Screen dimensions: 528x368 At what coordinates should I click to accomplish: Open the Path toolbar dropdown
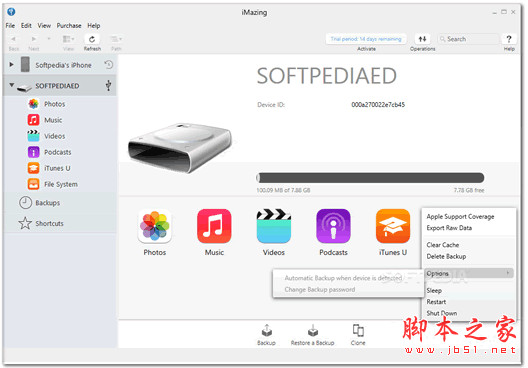[116, 39]
